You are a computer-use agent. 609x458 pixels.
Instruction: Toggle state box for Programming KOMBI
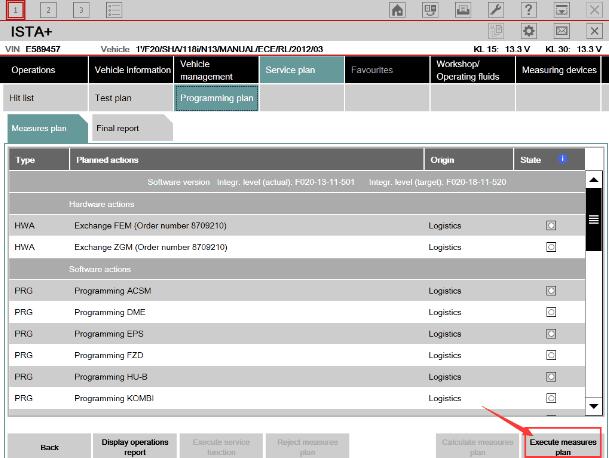pos(551,398)
